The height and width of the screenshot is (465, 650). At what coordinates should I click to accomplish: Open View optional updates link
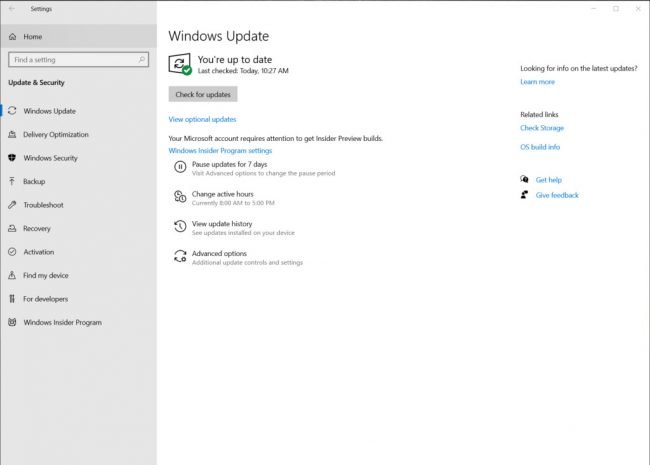[x=202, y=119]
